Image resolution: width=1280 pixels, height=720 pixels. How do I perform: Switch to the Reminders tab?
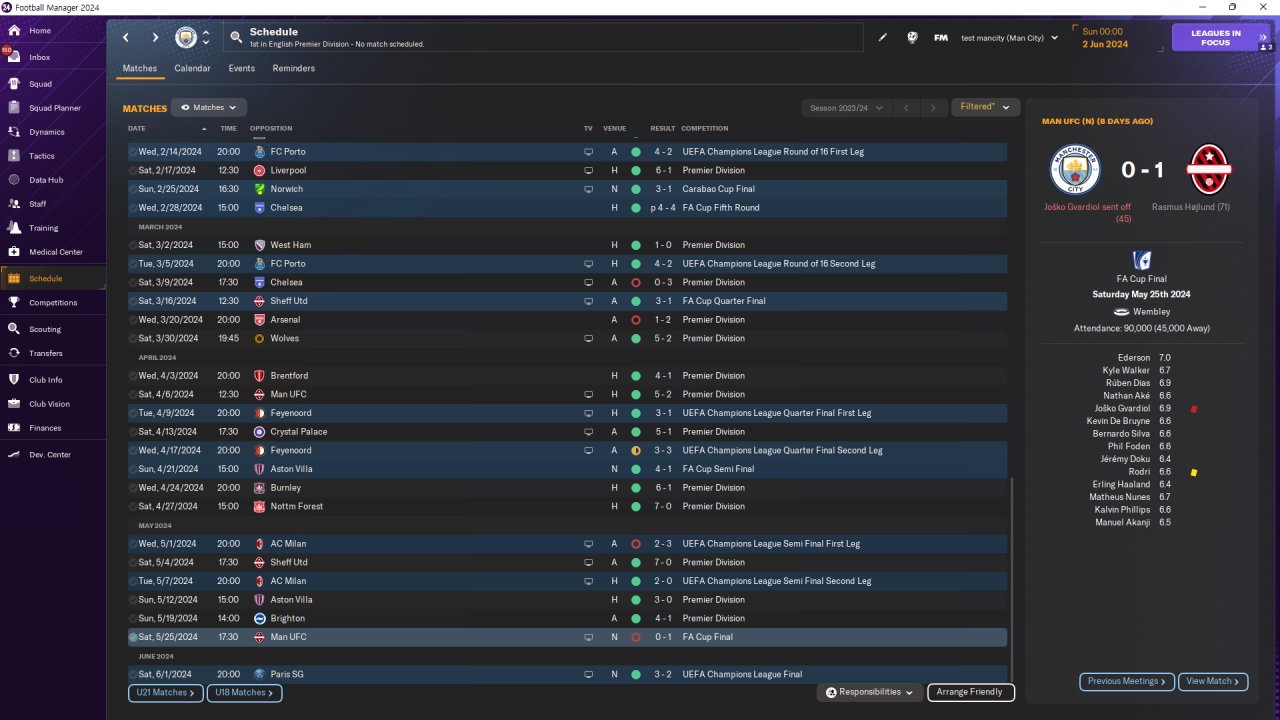coord(294,68)
